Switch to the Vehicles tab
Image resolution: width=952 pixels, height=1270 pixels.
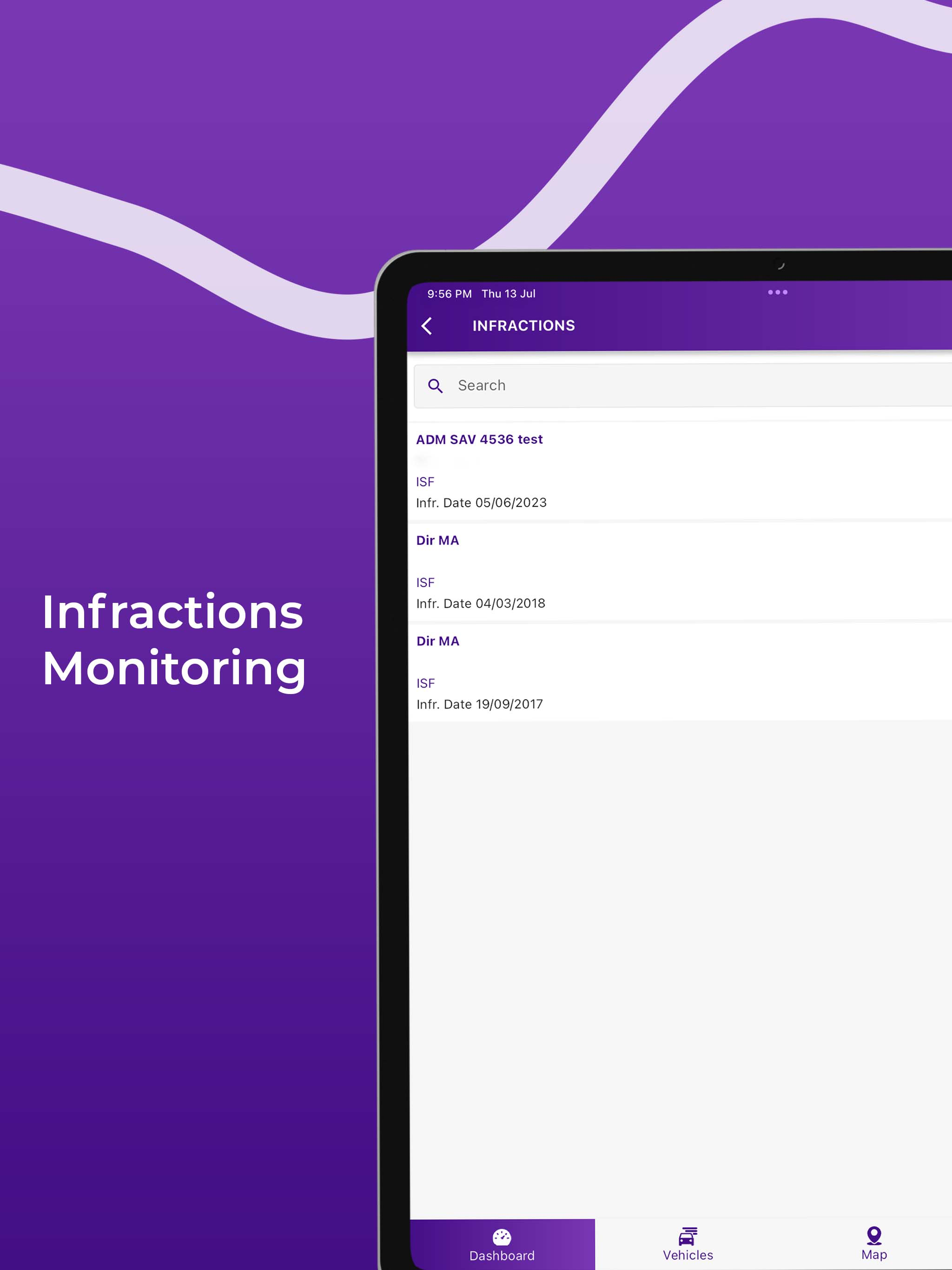point(688,1244)
